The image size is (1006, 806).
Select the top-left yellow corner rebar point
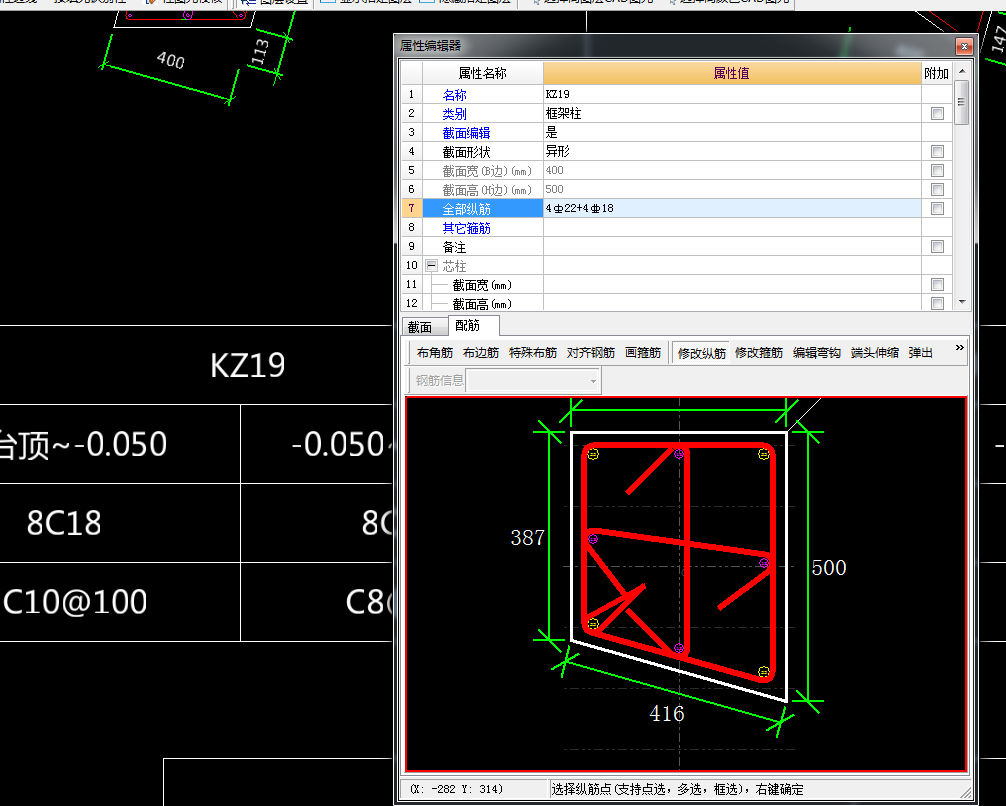coord(593,454)
